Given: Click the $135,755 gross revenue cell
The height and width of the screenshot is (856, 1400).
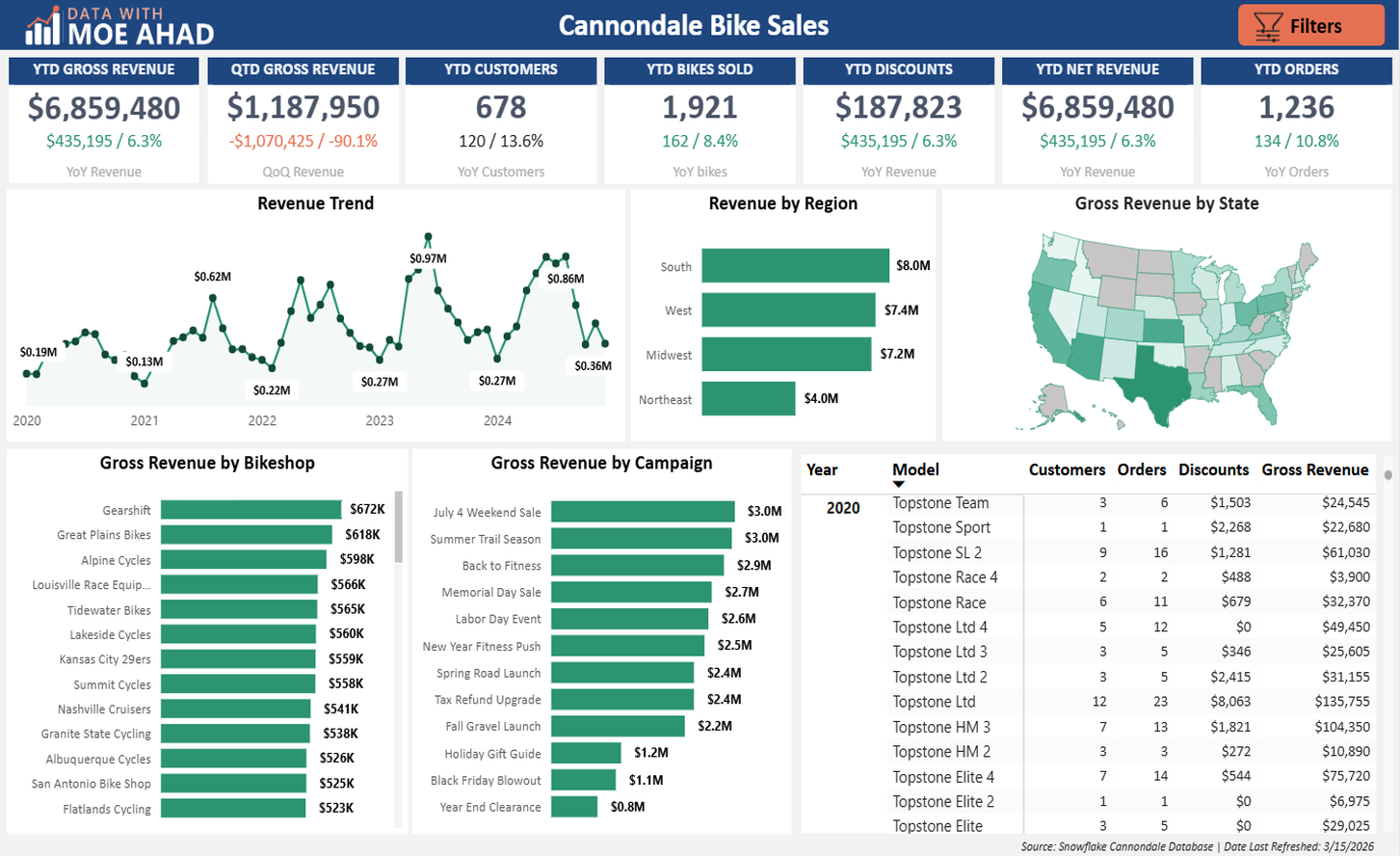Looking at the screenshot, I should point(1342,702).
